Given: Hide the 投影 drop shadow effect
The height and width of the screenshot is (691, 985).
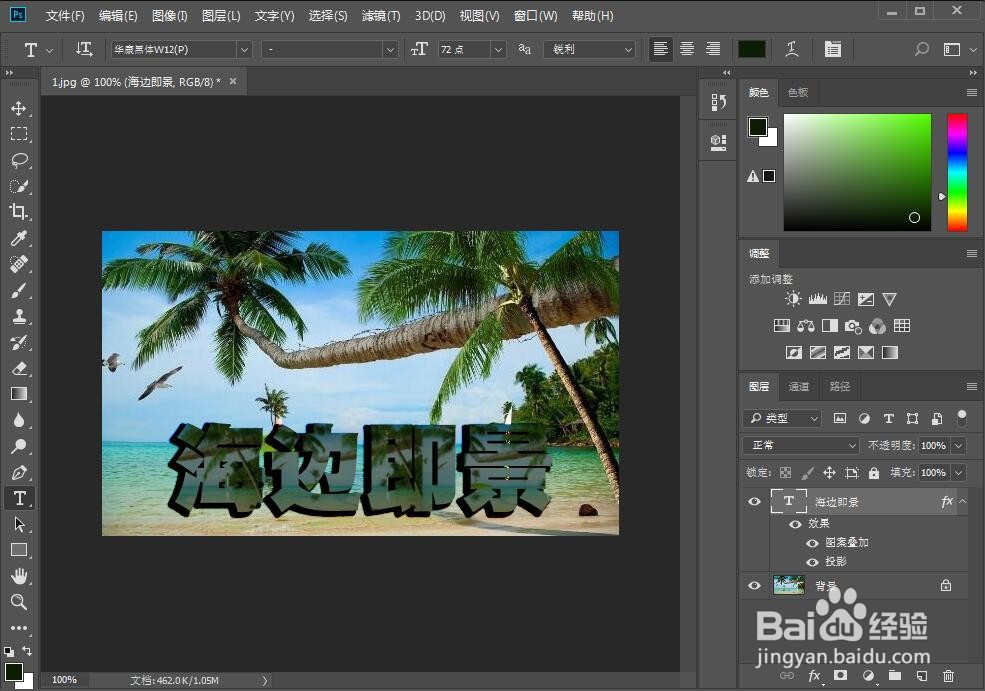Looking at the screenshot, I should [x=812, y=562].
